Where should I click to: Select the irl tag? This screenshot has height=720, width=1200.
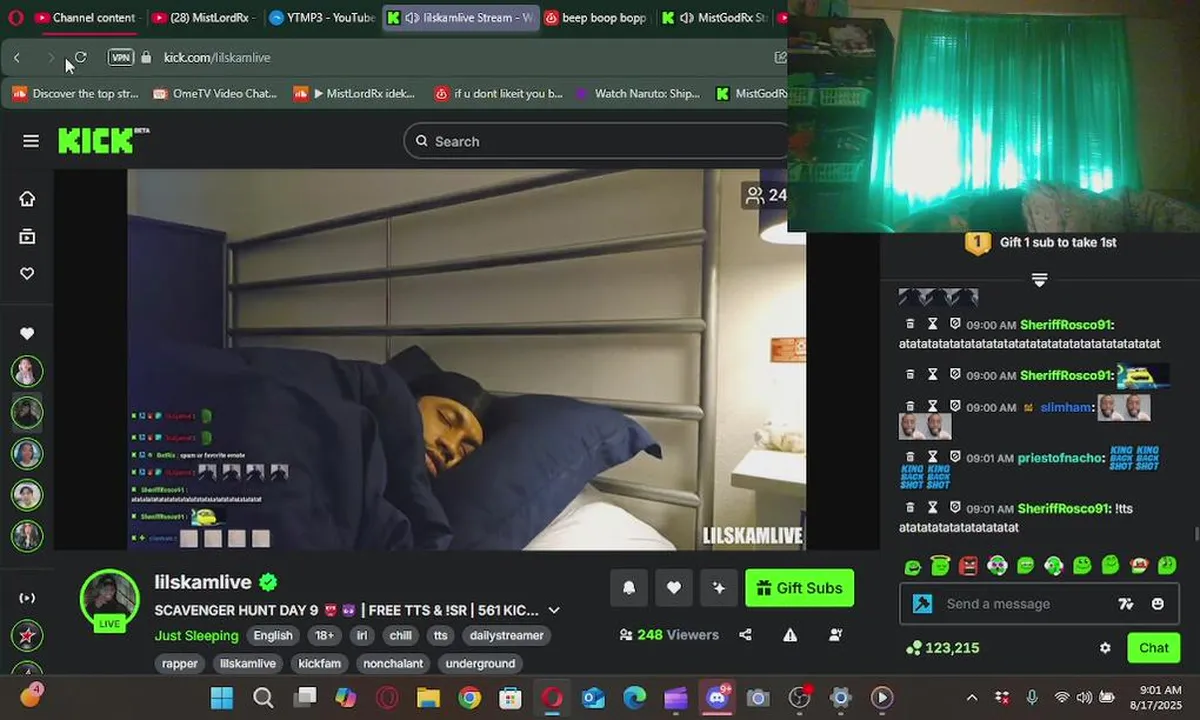tap(362, 635)
